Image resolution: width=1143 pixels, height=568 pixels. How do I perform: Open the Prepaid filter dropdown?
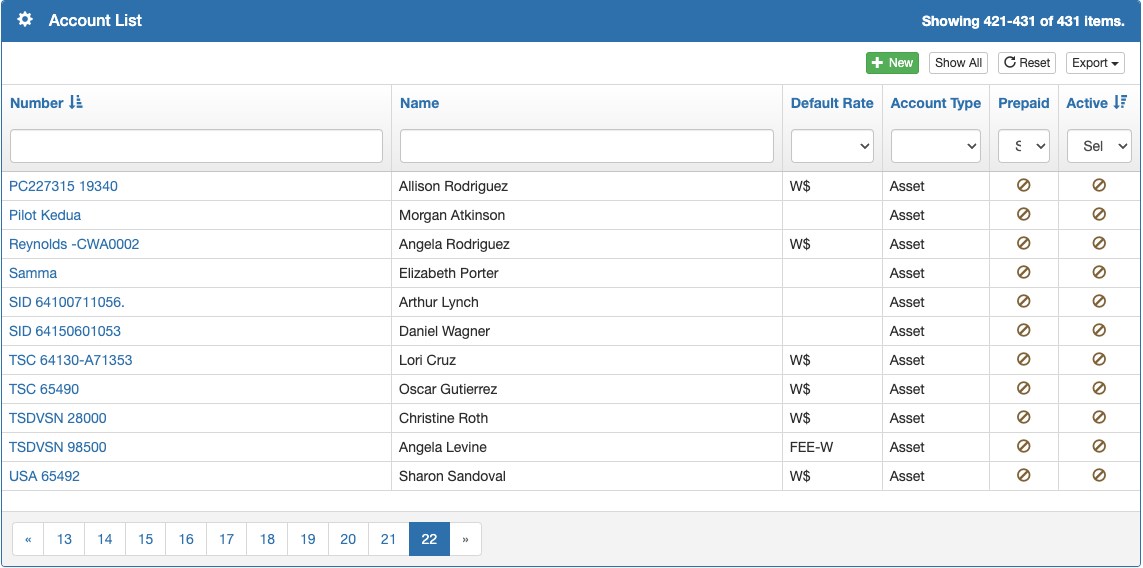click(x=1023, y=146)
